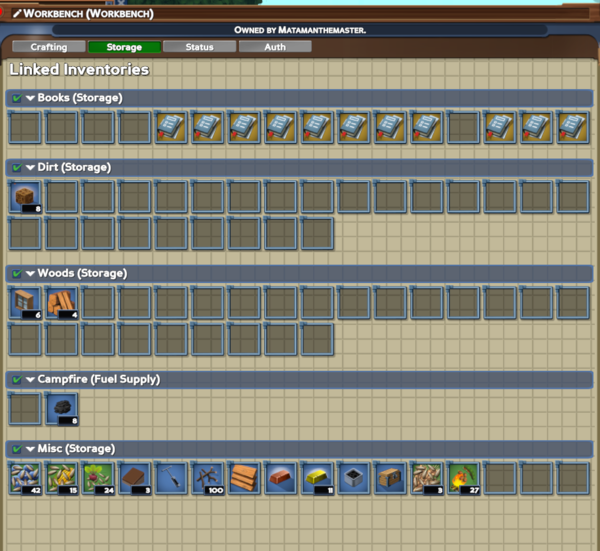This screenshot has width=600, height=551.
Task: Select the copper bar in Misc storage
Action: (281, 478)
